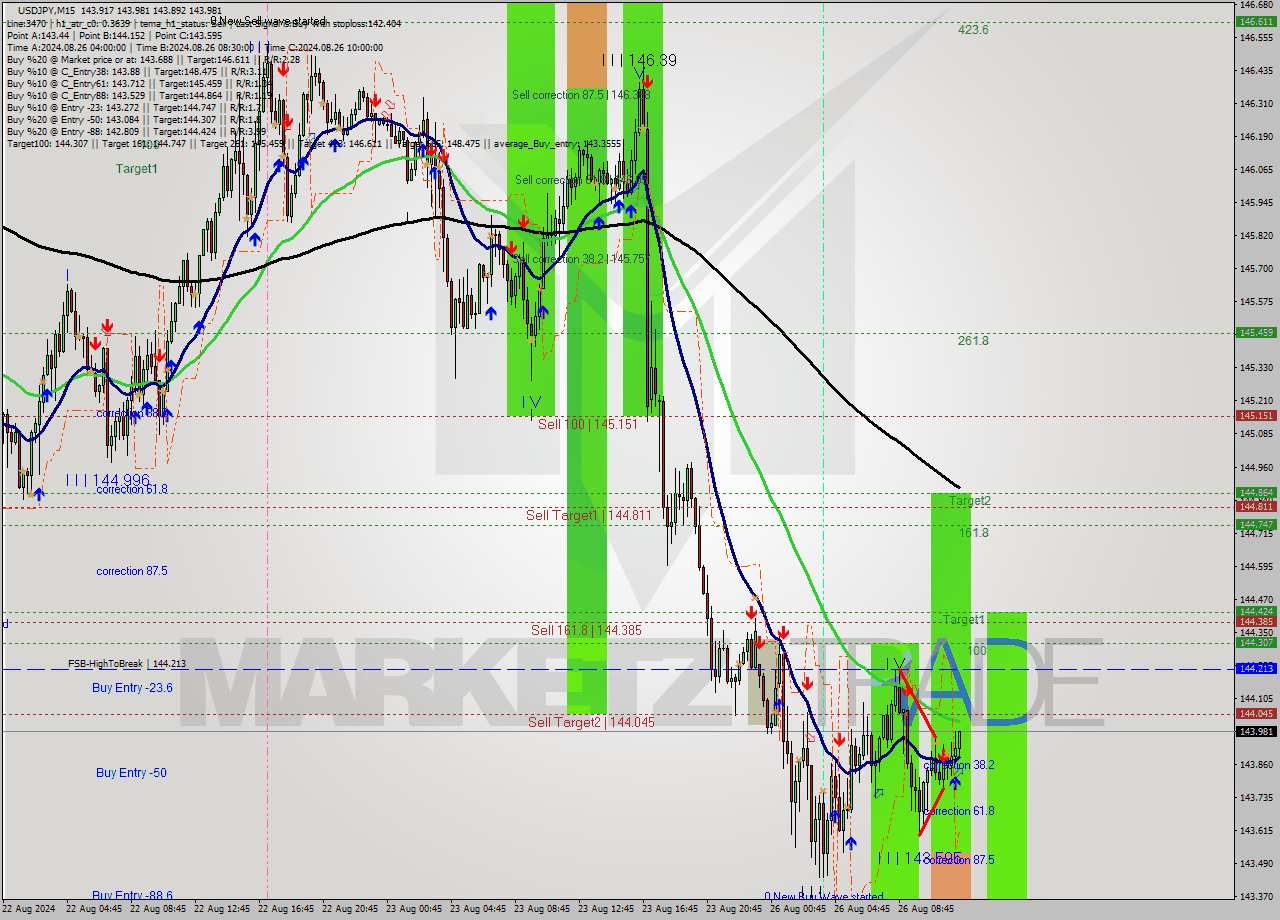Select the 'Sell 161.8 | 144.385' label
The height and width of the screenshot is (920, 1280).
(586, 630)
